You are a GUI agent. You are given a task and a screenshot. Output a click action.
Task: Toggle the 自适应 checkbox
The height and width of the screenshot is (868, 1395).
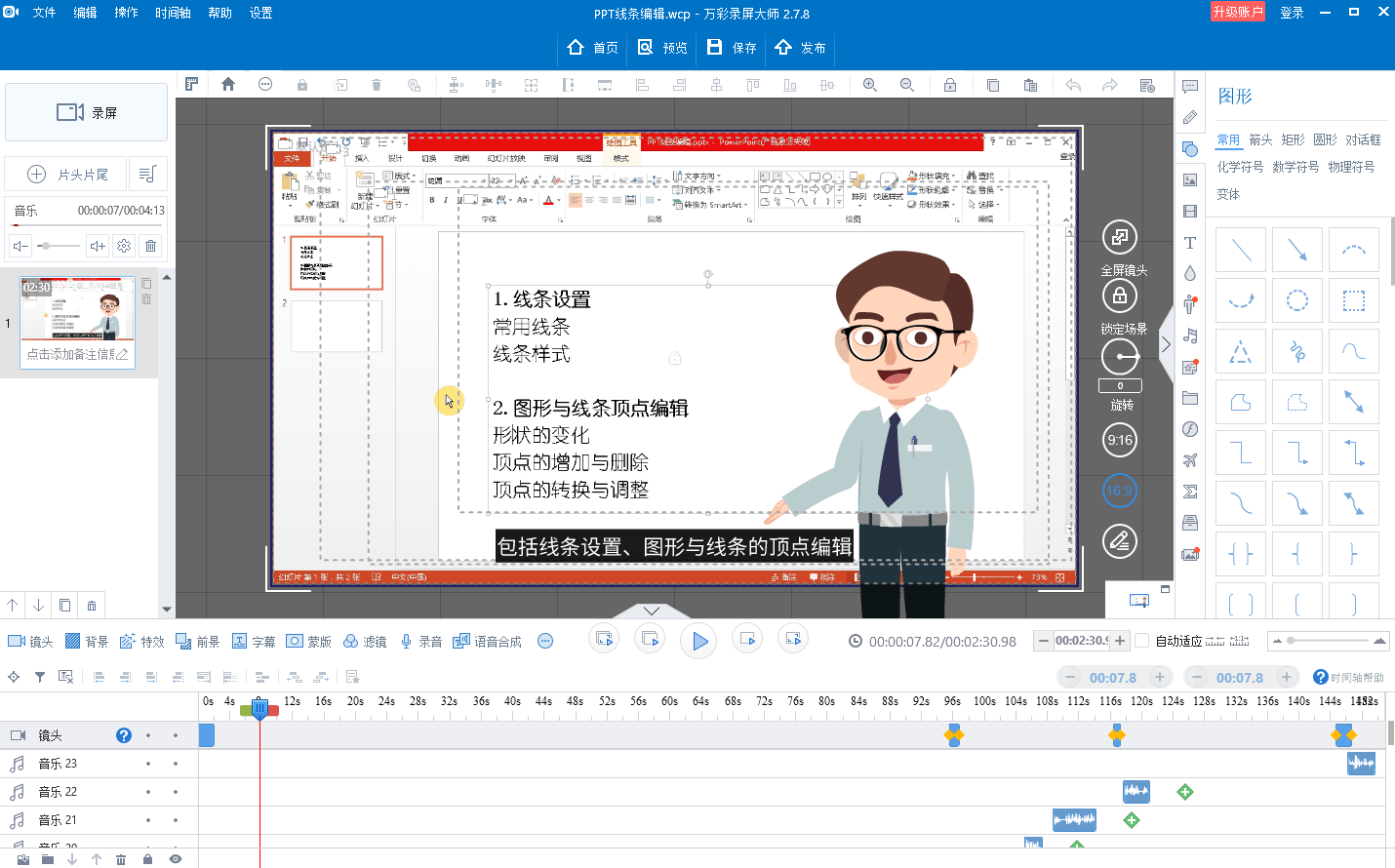pyautogui.click(x=1142, y=641)
